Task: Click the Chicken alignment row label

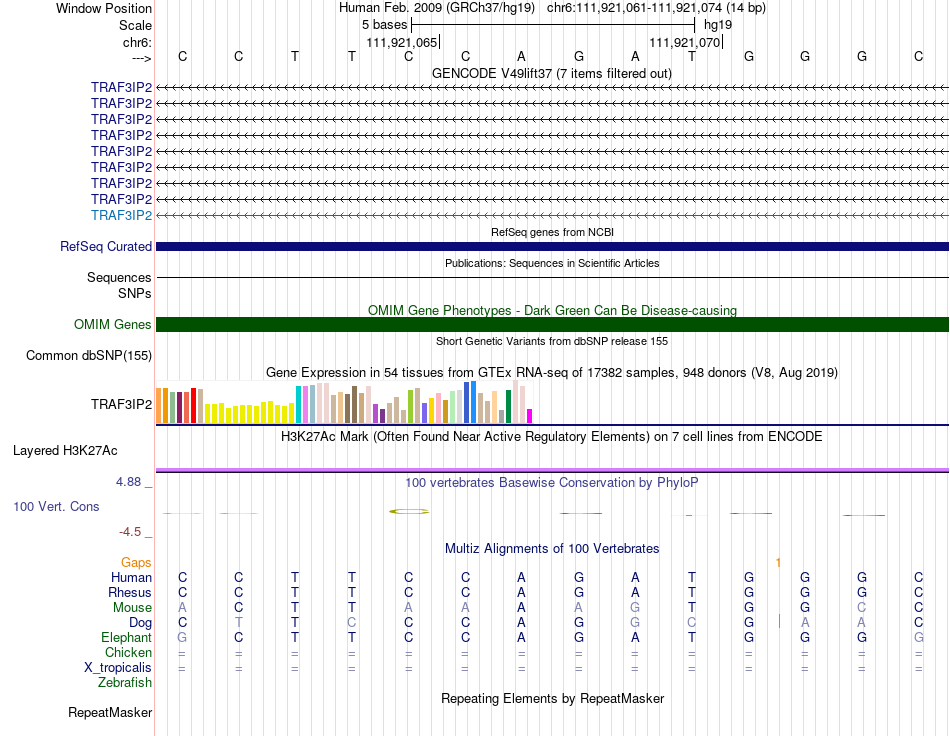Action: (128, 652)
